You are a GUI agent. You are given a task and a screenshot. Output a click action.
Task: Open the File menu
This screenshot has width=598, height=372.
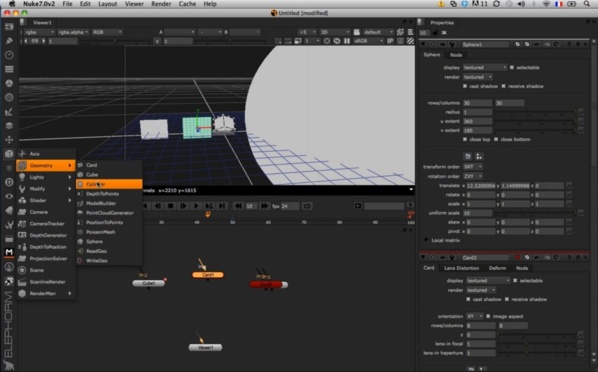tap(68, 4)
